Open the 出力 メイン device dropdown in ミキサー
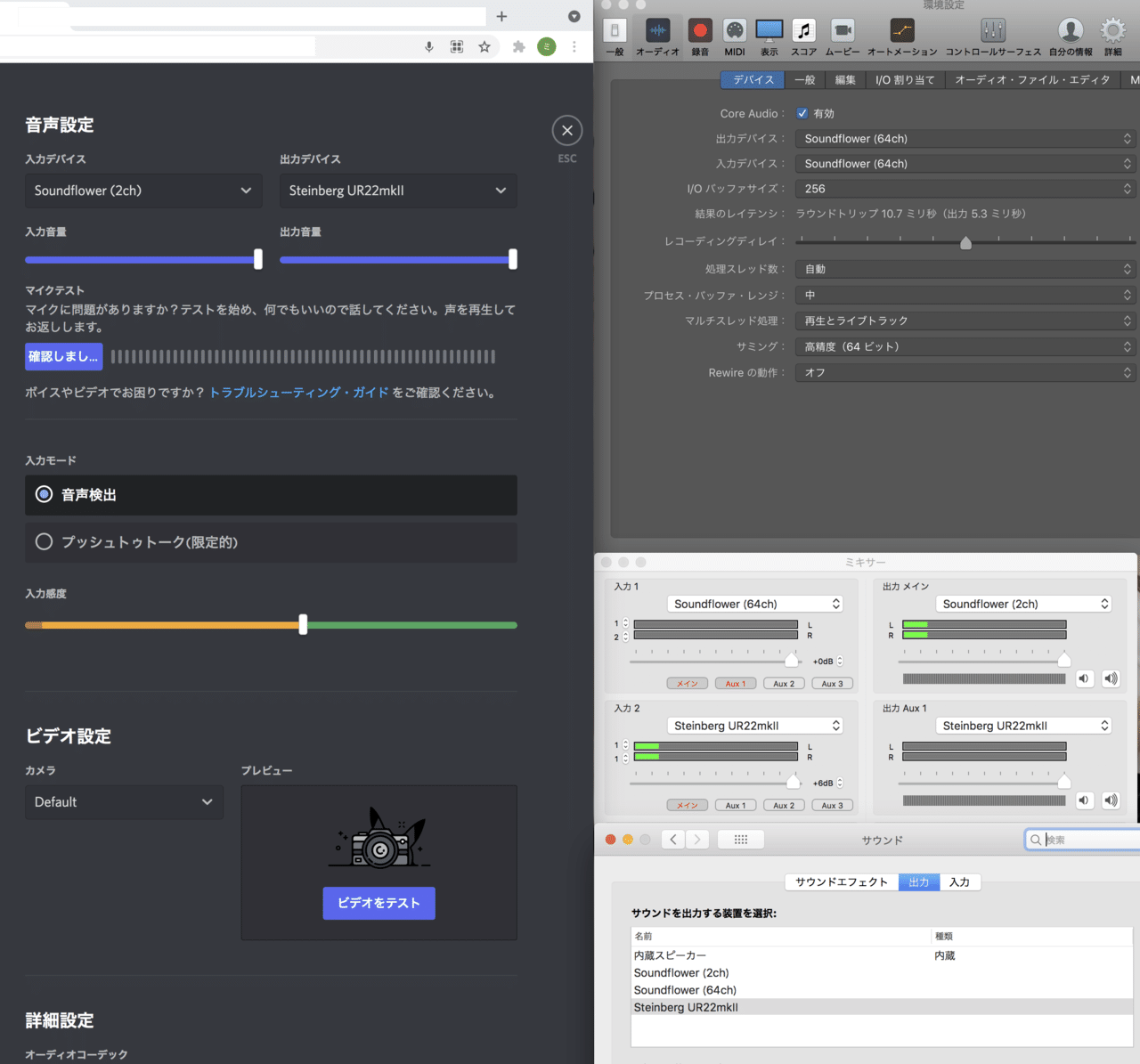Image resolution: width=1140 pixels, height=1064 pixels. (1023, 604)
